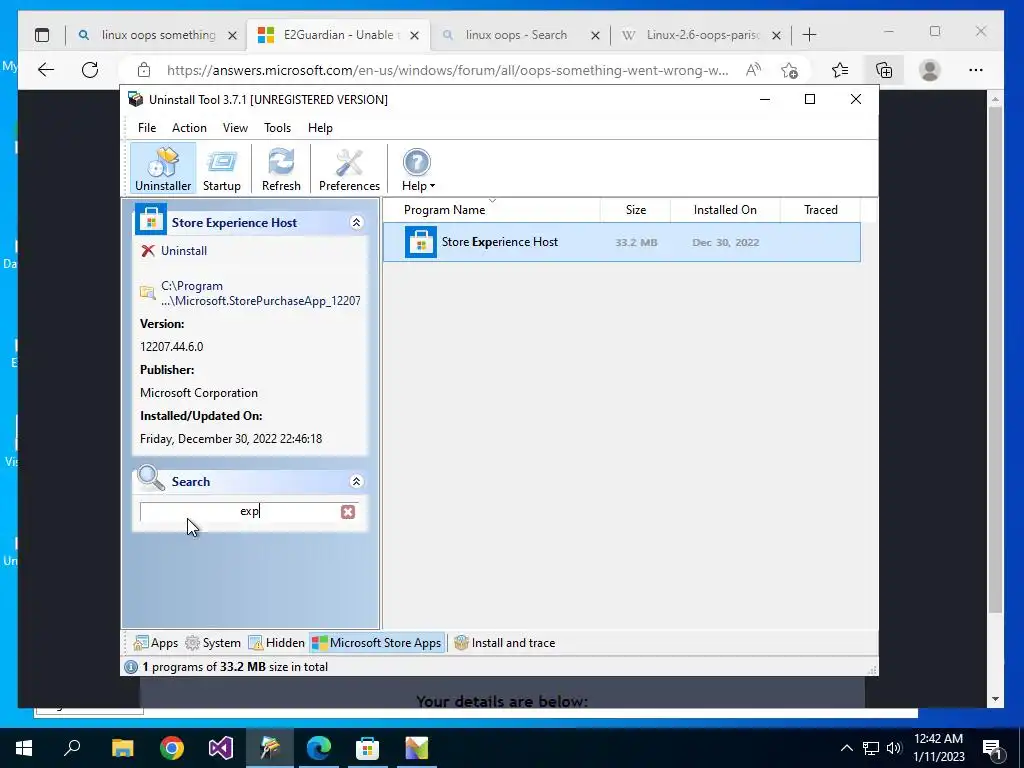Click the info icon in status bar

pos(131,667)
